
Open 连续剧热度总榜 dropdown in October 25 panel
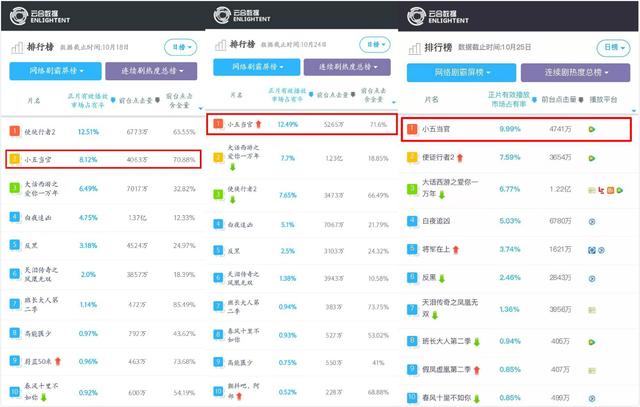(x=576, y=73)
